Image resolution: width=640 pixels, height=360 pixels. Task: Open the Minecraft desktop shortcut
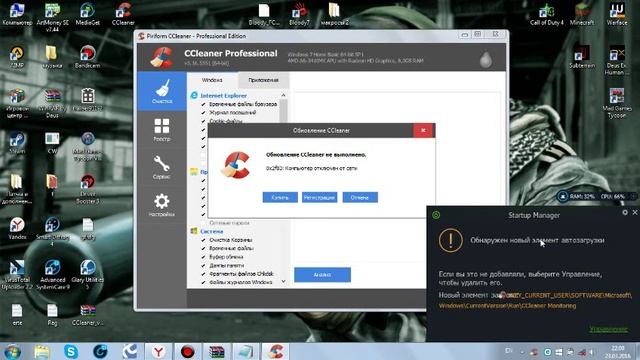click(x=582, y=14)
